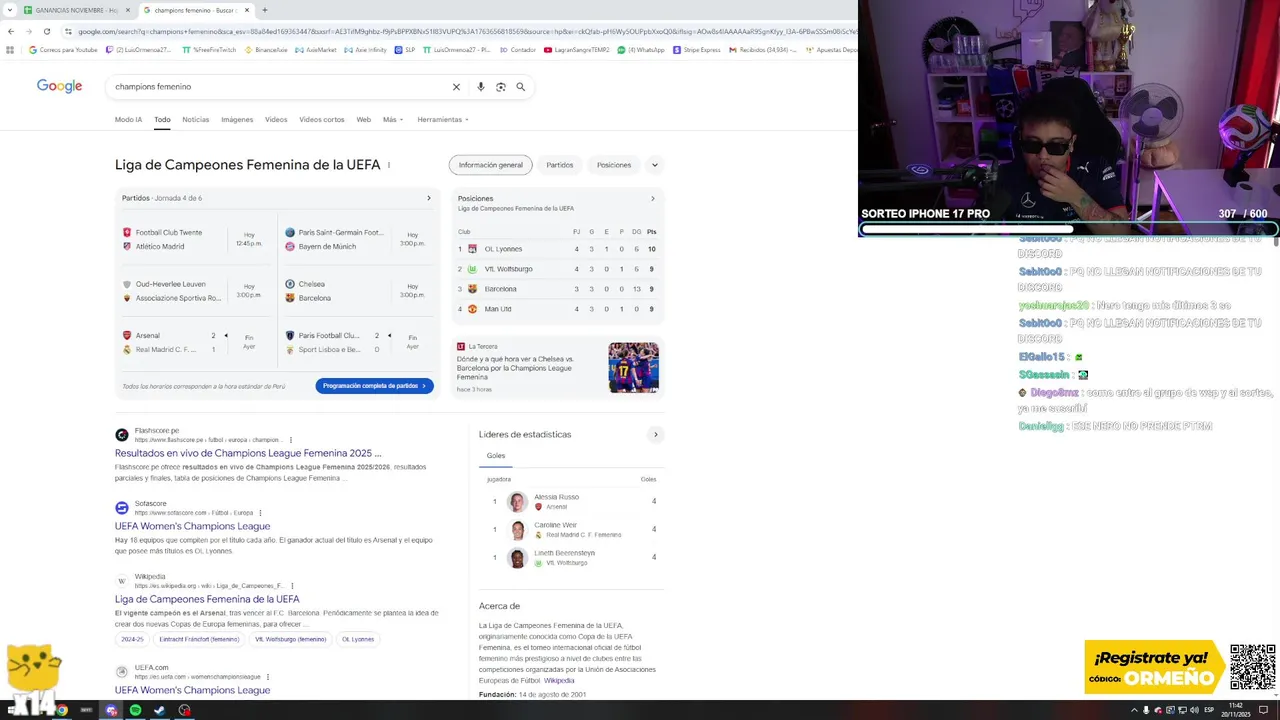This screenshot has width=1280, height=720.
Task: Click the 2024-25 chip under Wikipedia
Action: (x=132, y=639)
